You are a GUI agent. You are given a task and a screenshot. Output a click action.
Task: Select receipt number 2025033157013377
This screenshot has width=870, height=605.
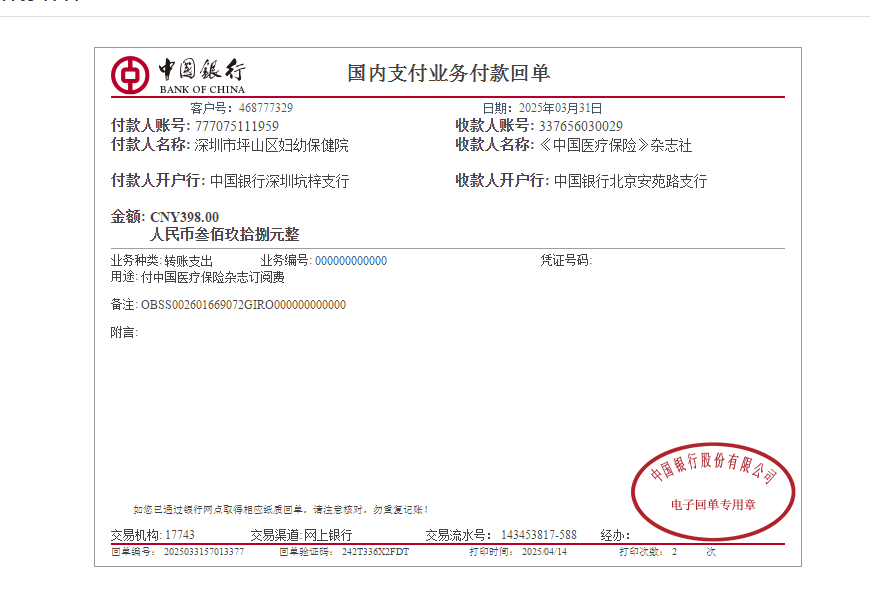tap(204, 552)
